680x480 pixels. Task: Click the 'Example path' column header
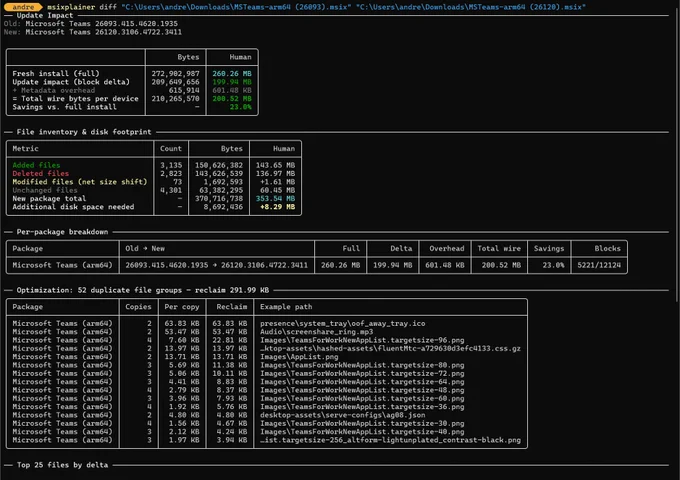(286, 307)
